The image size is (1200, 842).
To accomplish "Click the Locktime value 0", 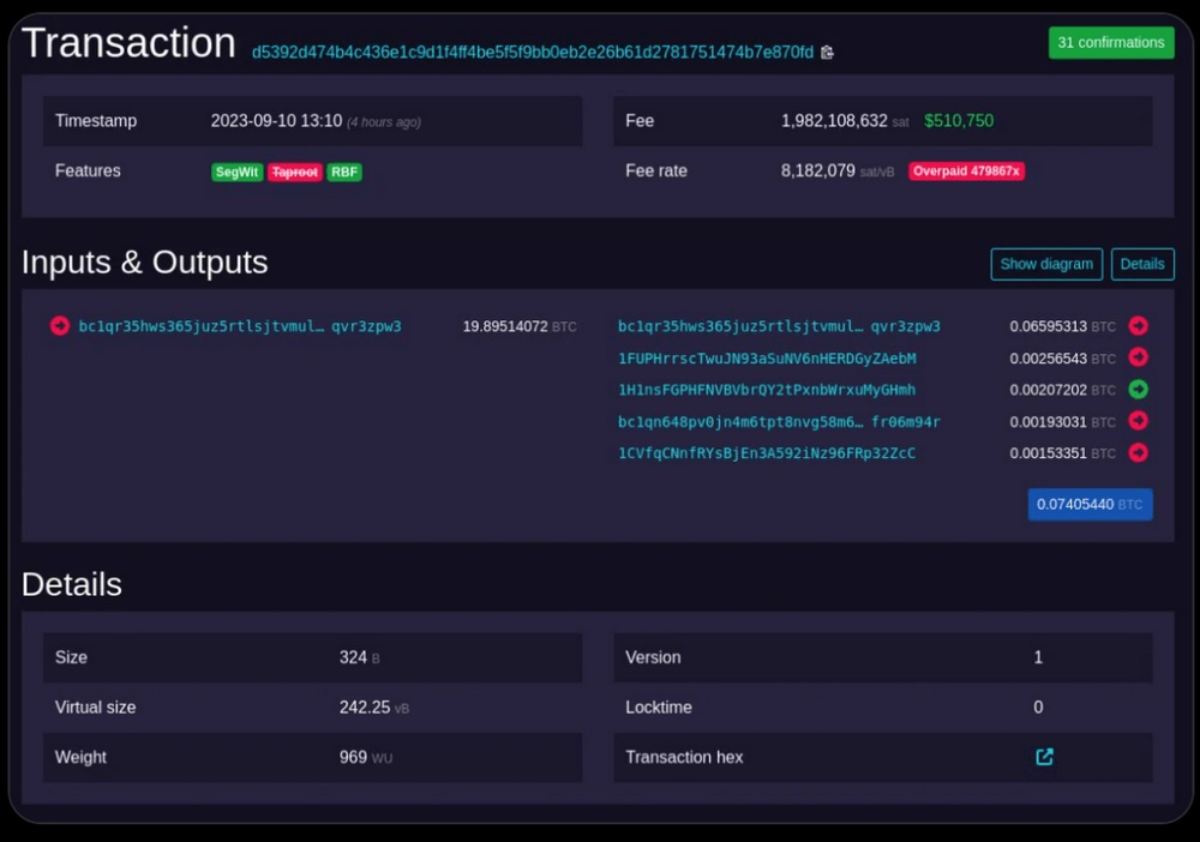I will pyautogui.click(x=1038, y=707).
